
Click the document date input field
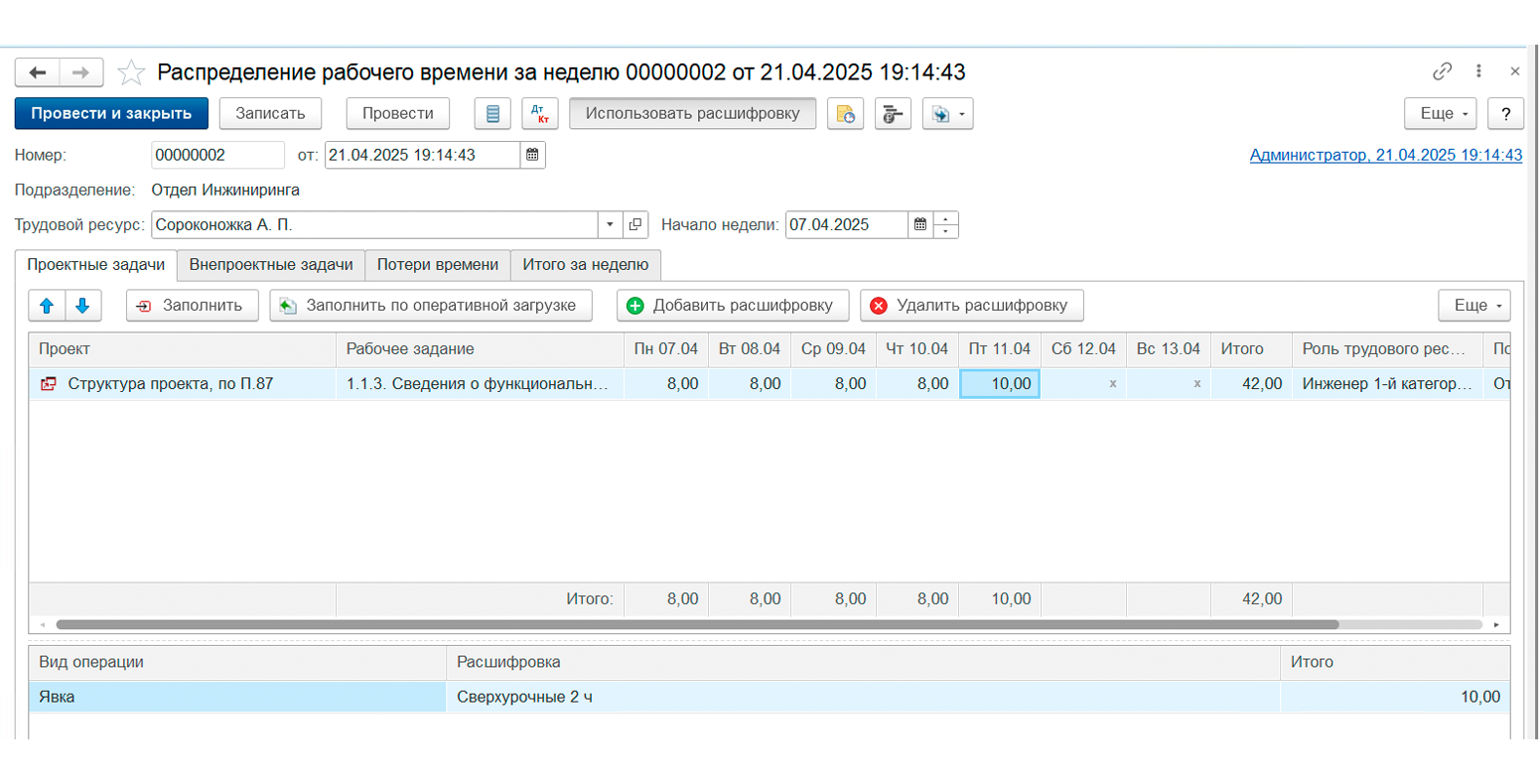423,155
